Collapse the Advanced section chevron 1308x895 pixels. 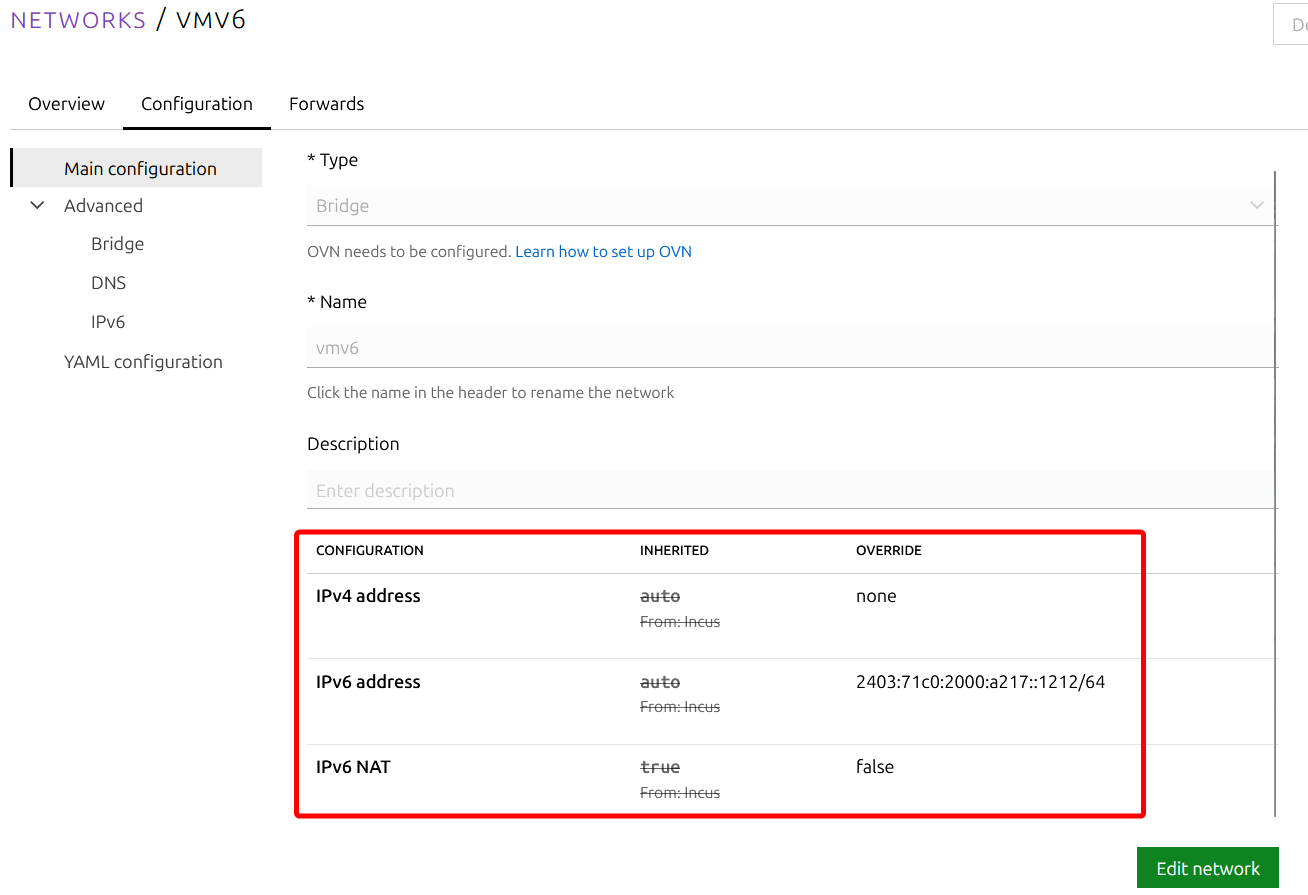[x=38, y=206]
